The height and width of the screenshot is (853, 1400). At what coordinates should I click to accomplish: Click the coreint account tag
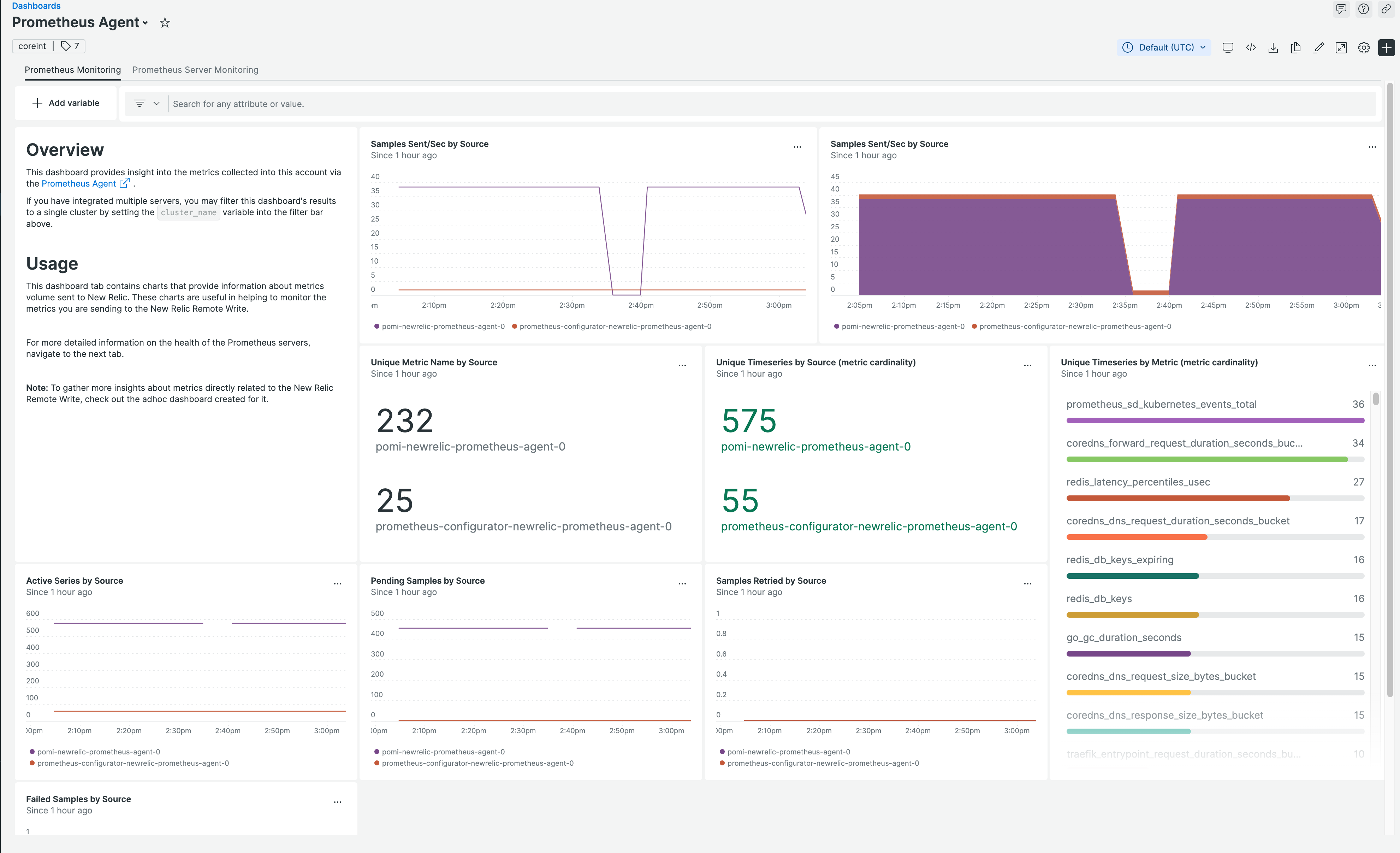32,46
